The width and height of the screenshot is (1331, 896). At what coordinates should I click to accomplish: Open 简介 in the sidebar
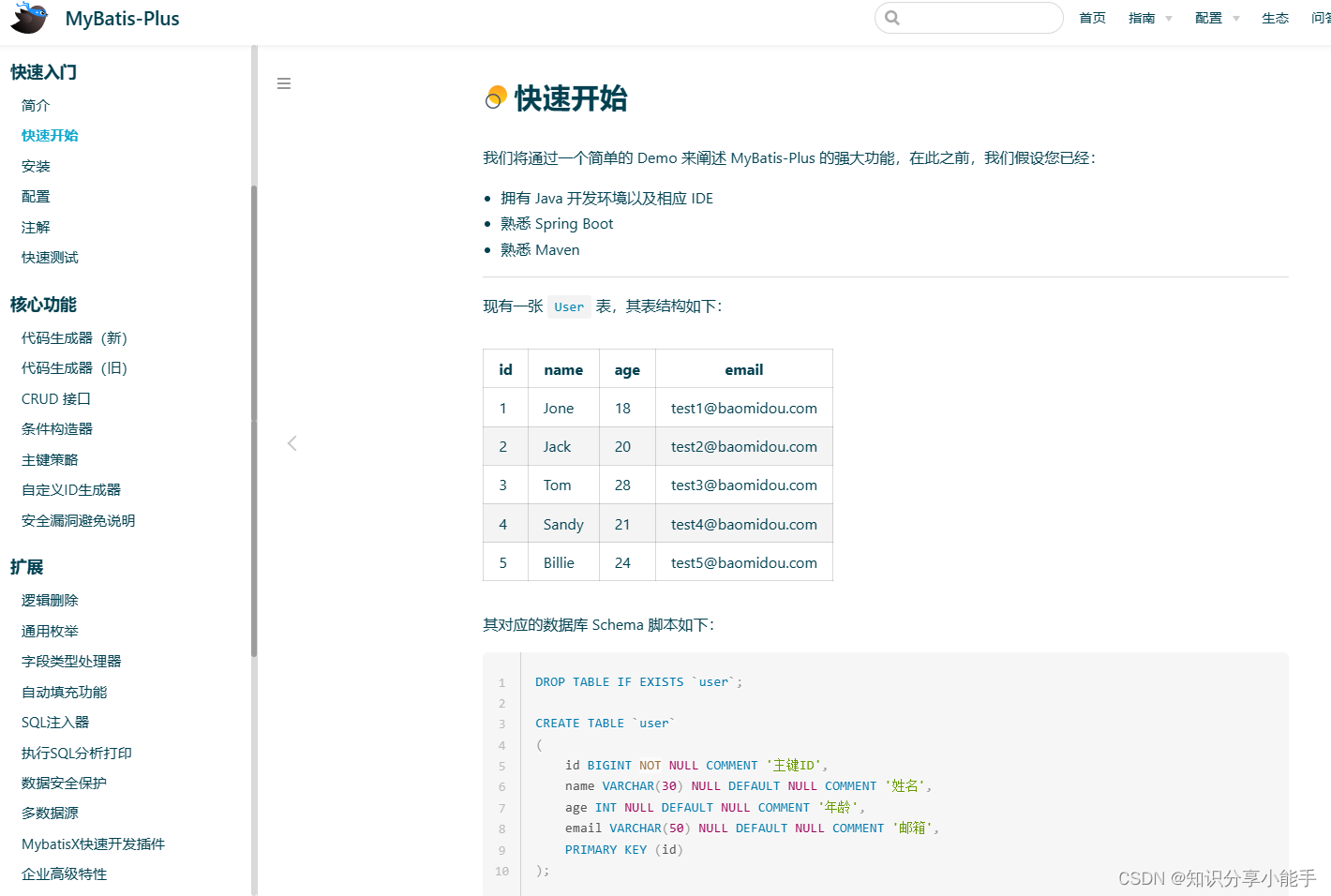[x=36, y=105]
